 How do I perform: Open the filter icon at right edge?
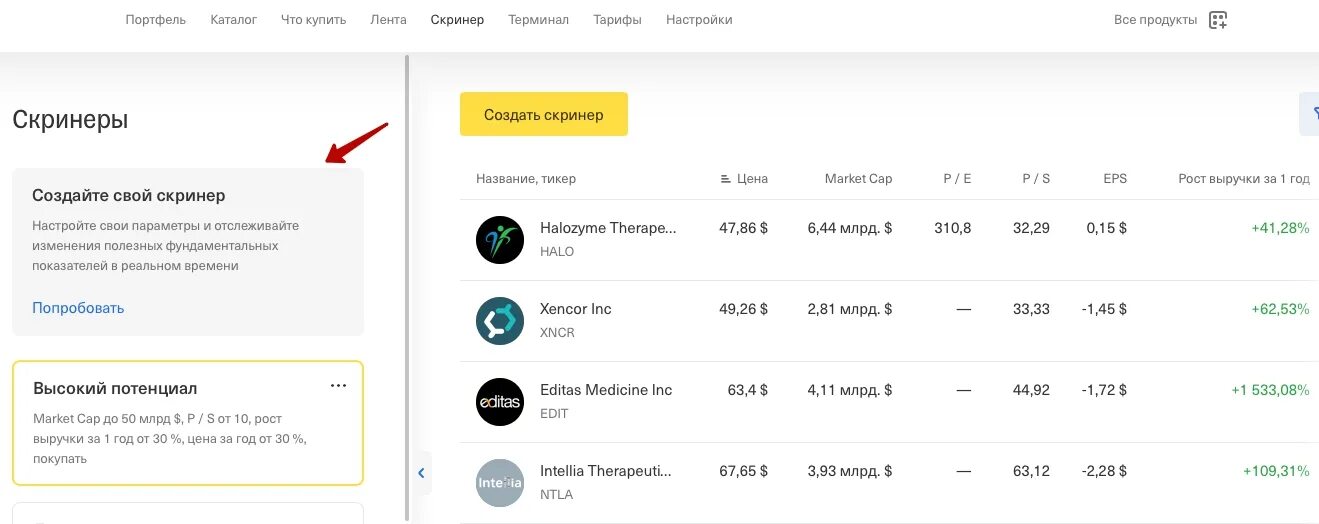tap(1311, 114)
